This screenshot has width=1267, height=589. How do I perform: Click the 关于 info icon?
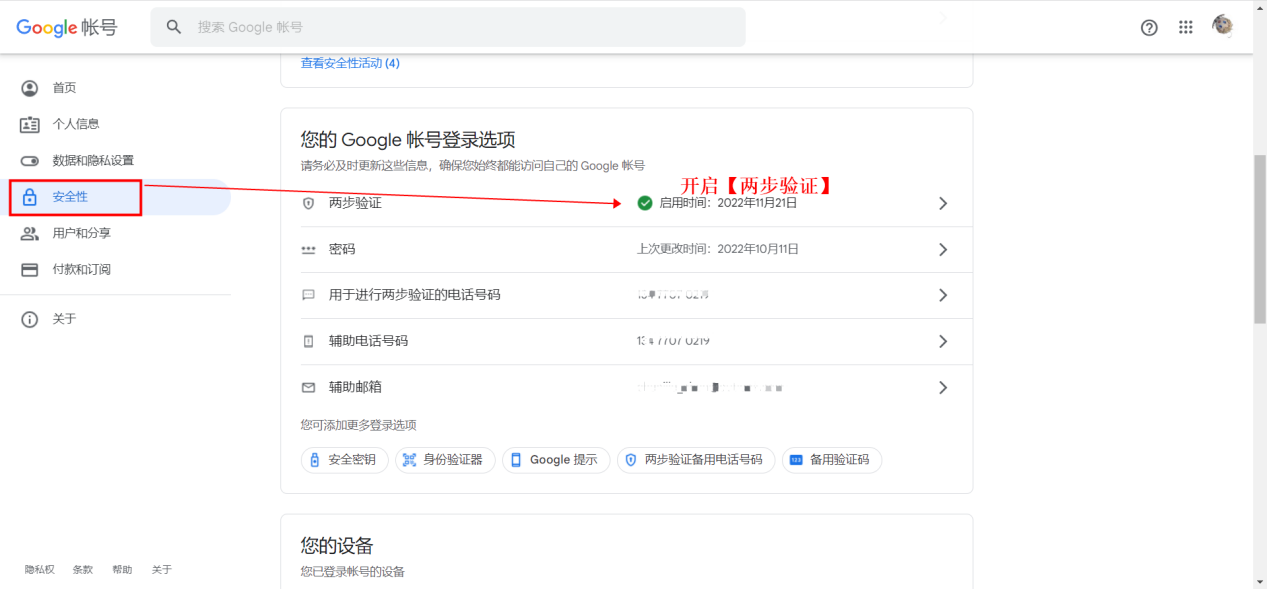point(30,320)
